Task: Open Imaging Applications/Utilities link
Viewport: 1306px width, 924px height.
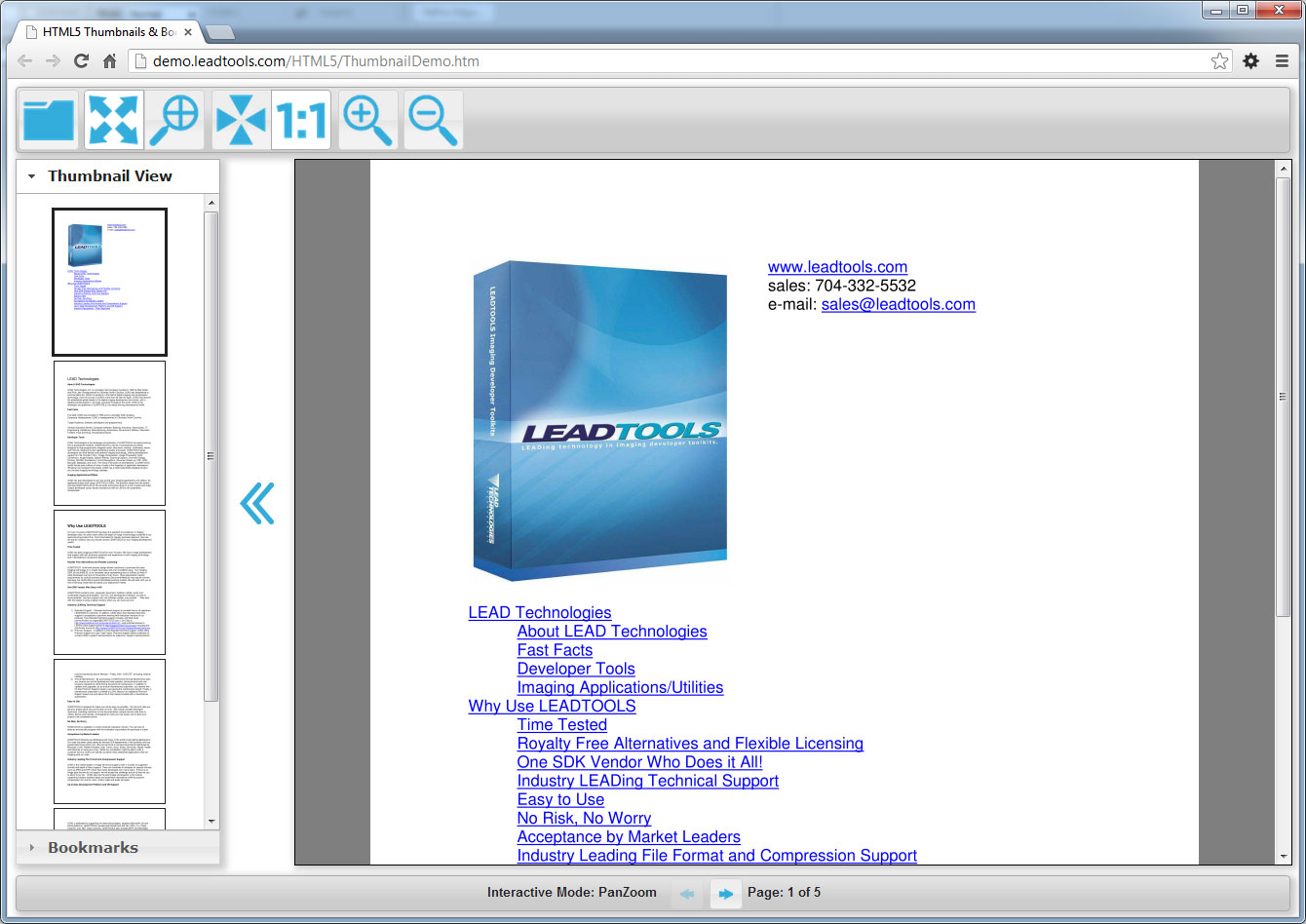Action: (620, 687)
